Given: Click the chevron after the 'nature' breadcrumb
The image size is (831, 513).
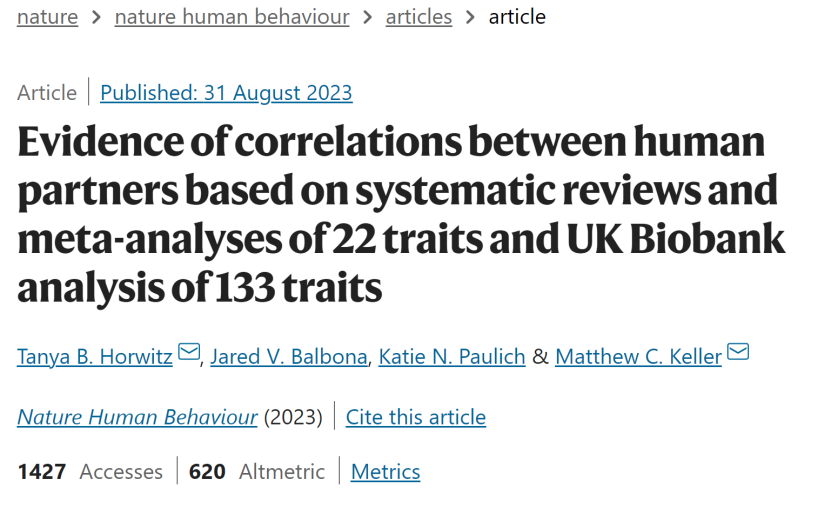Looking at the screenshot, I should [x=96, y=17].
